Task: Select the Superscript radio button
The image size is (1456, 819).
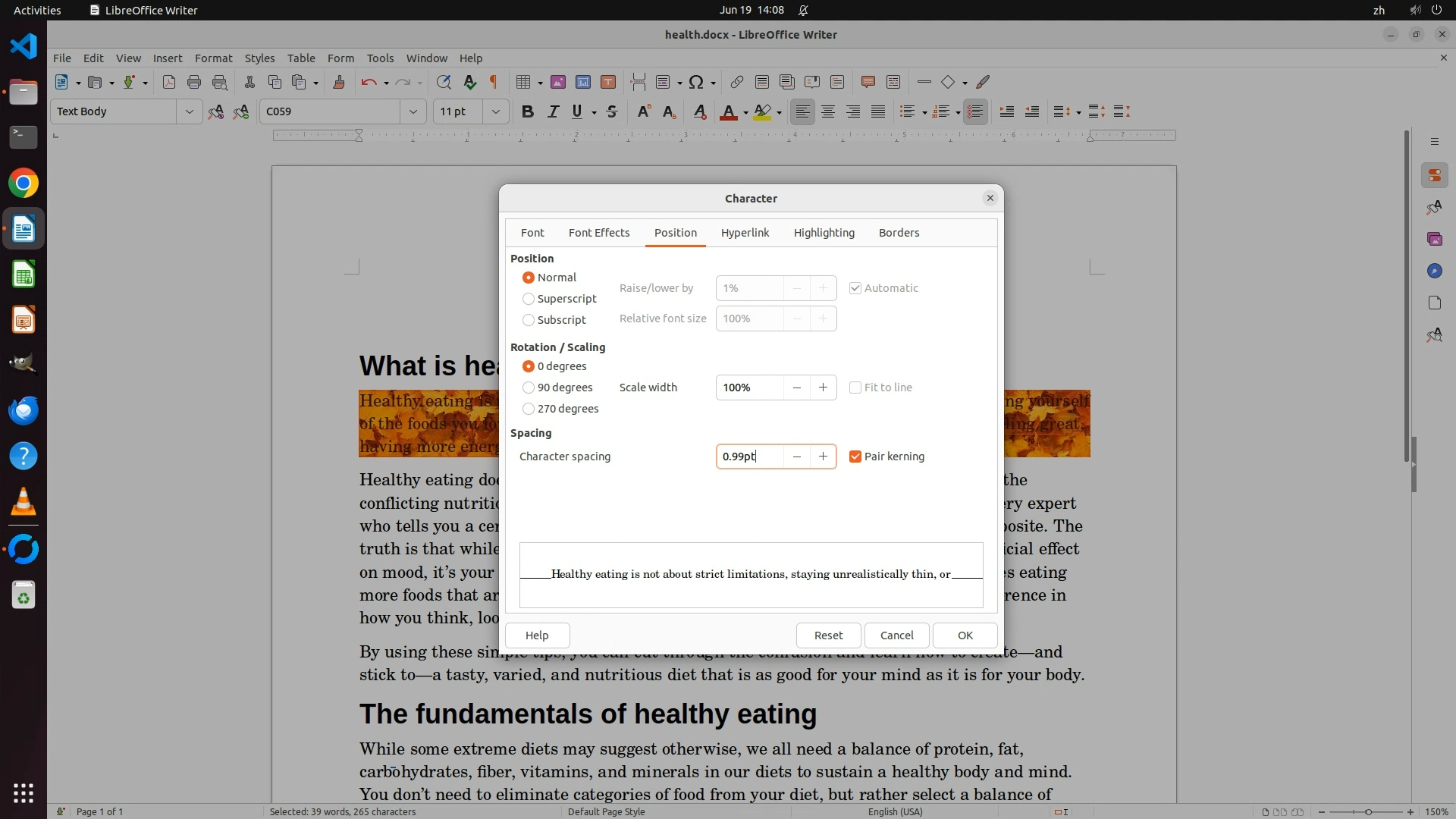Action: tap(529, 299)
